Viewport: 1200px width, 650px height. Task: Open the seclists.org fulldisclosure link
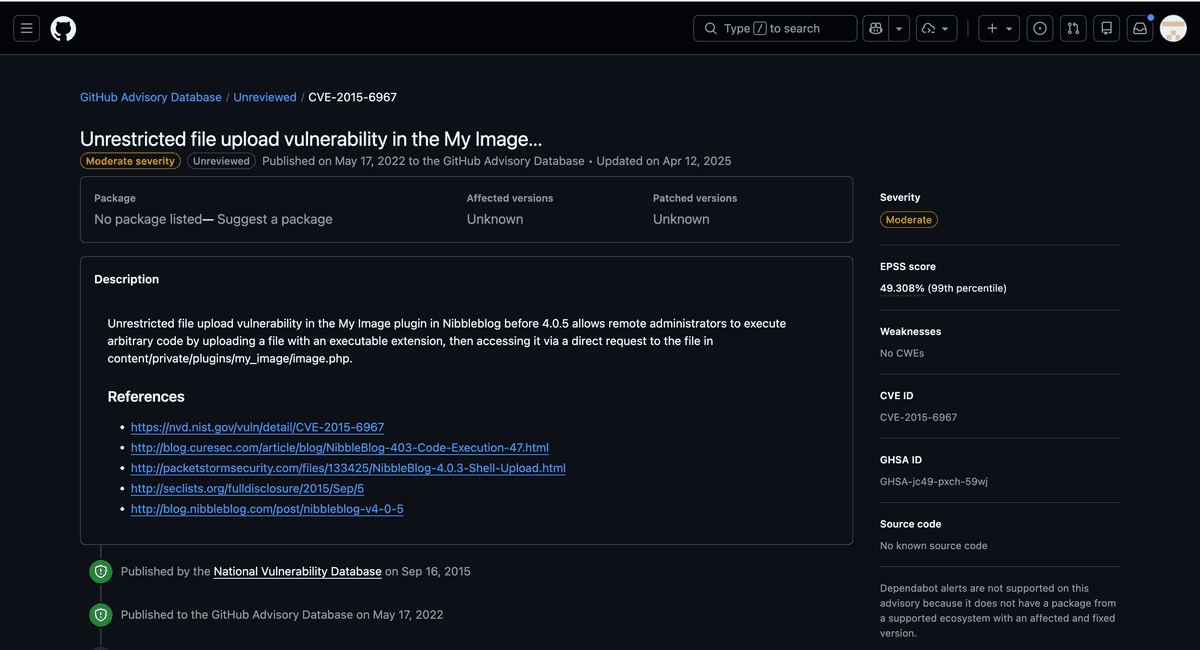tap(247, 489)
